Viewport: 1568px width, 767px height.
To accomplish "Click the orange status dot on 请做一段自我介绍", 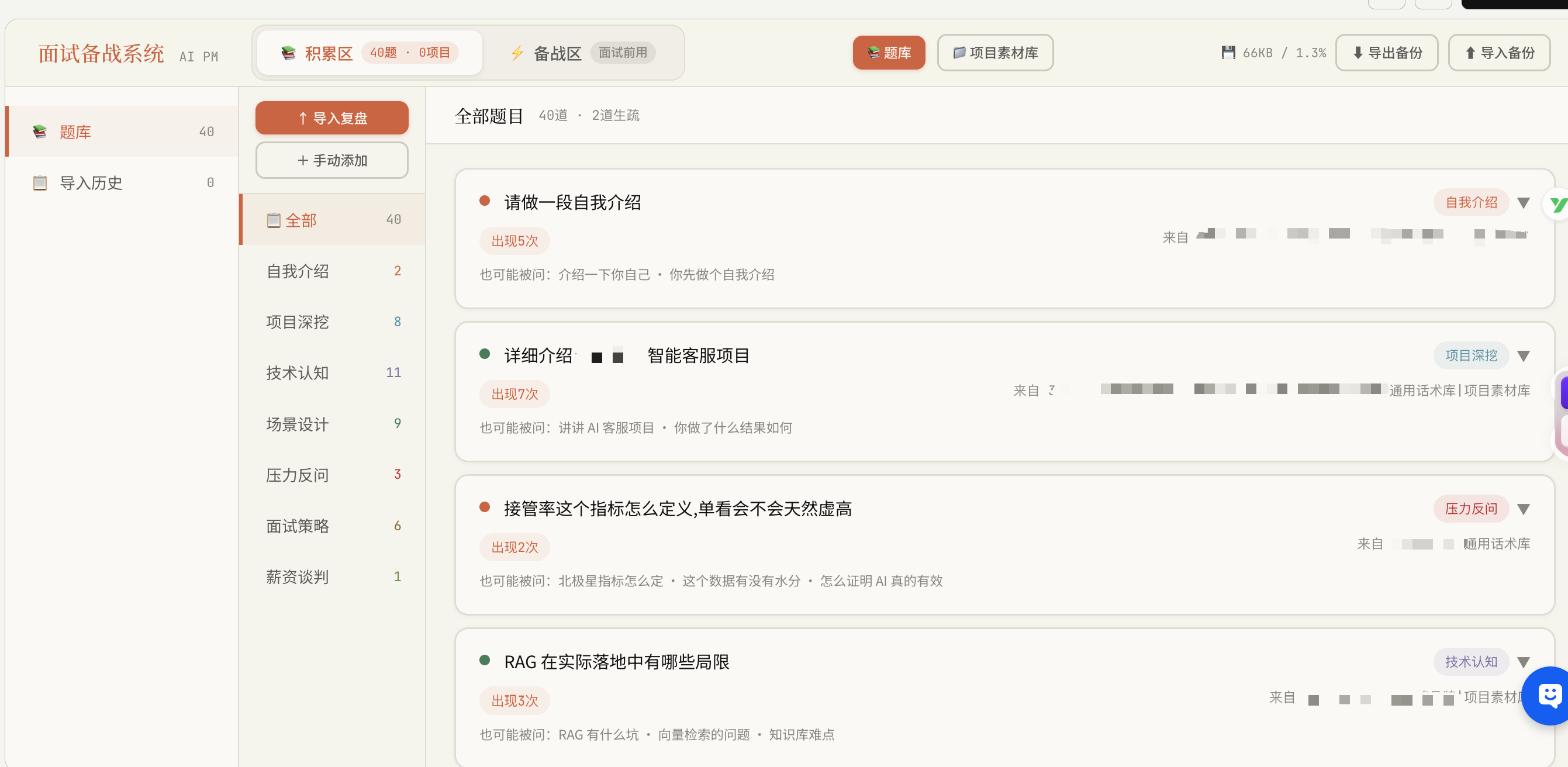I will pyautogui.click(x=485, y=201).
